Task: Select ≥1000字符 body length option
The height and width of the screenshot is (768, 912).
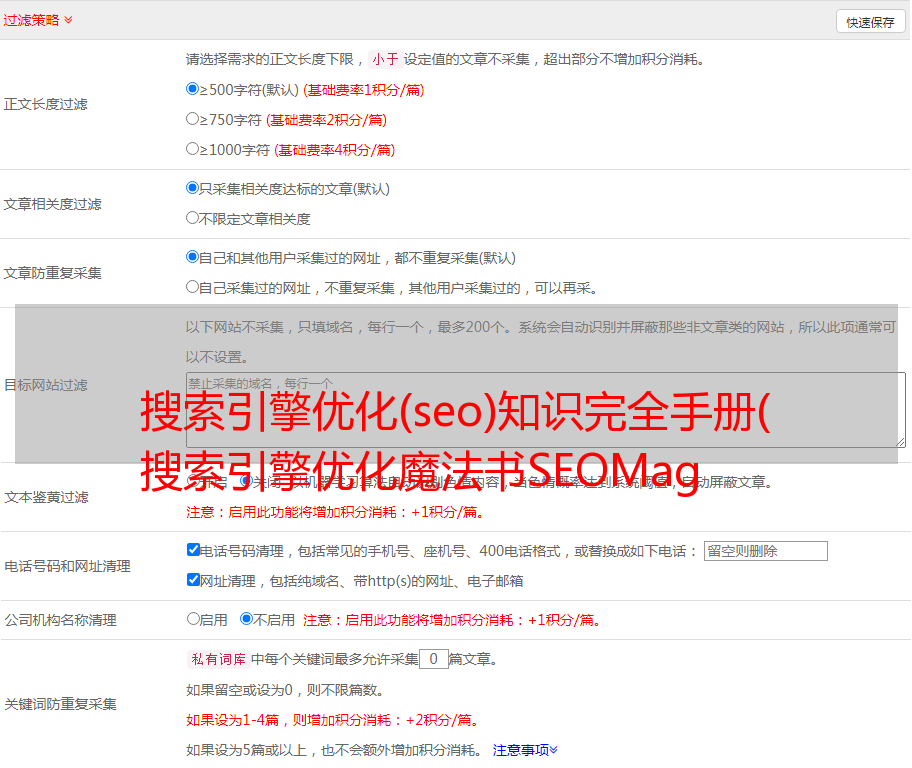Action: tap(192, 149)
